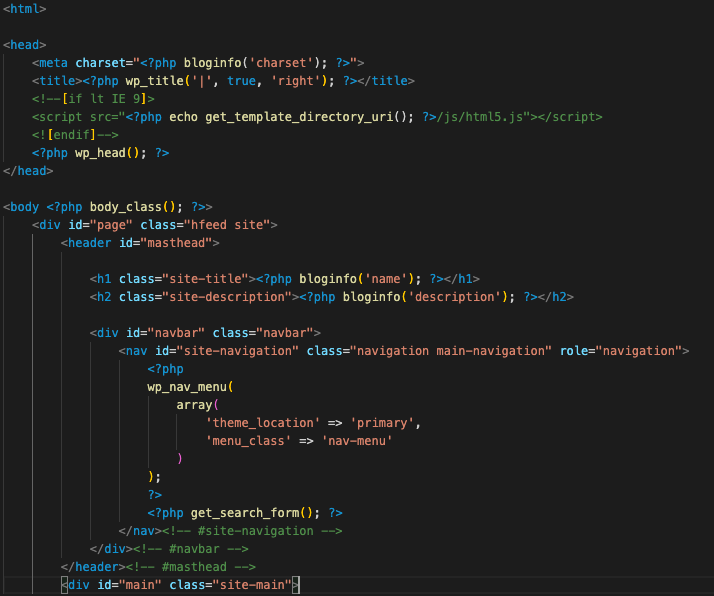The image size is (714, 596).
Task: Click get_template_directory_uri function
Action: click(299, 117)
